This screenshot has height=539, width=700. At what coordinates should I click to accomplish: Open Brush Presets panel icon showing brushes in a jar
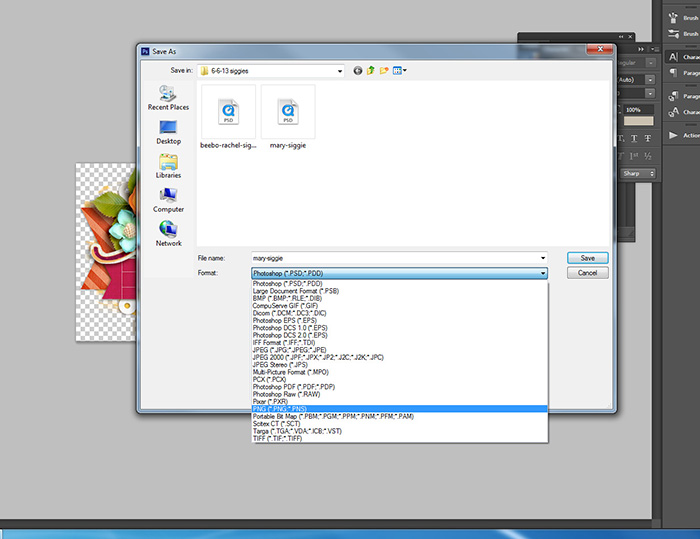[x=674, y=18]
